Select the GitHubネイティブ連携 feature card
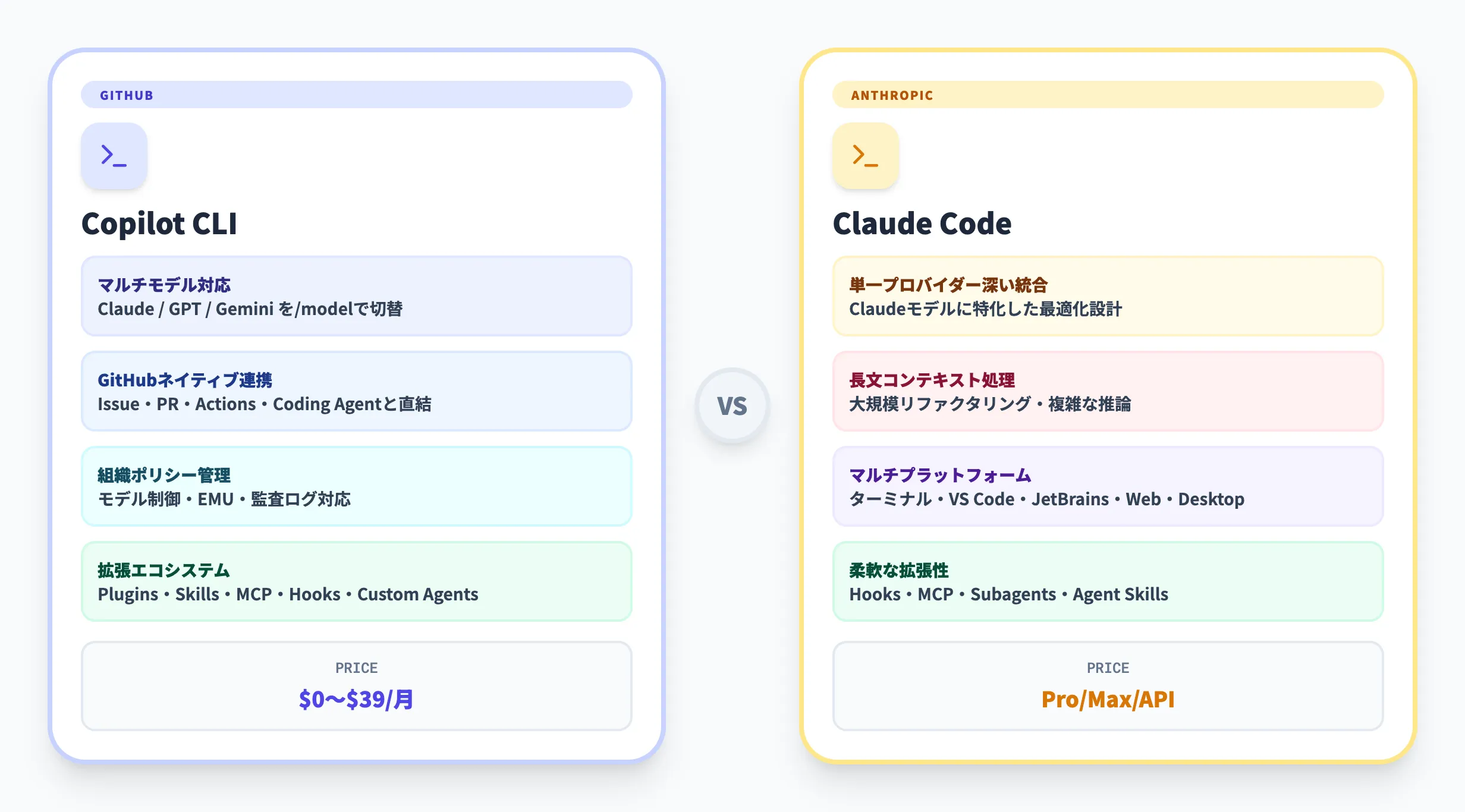 point(356,391)
